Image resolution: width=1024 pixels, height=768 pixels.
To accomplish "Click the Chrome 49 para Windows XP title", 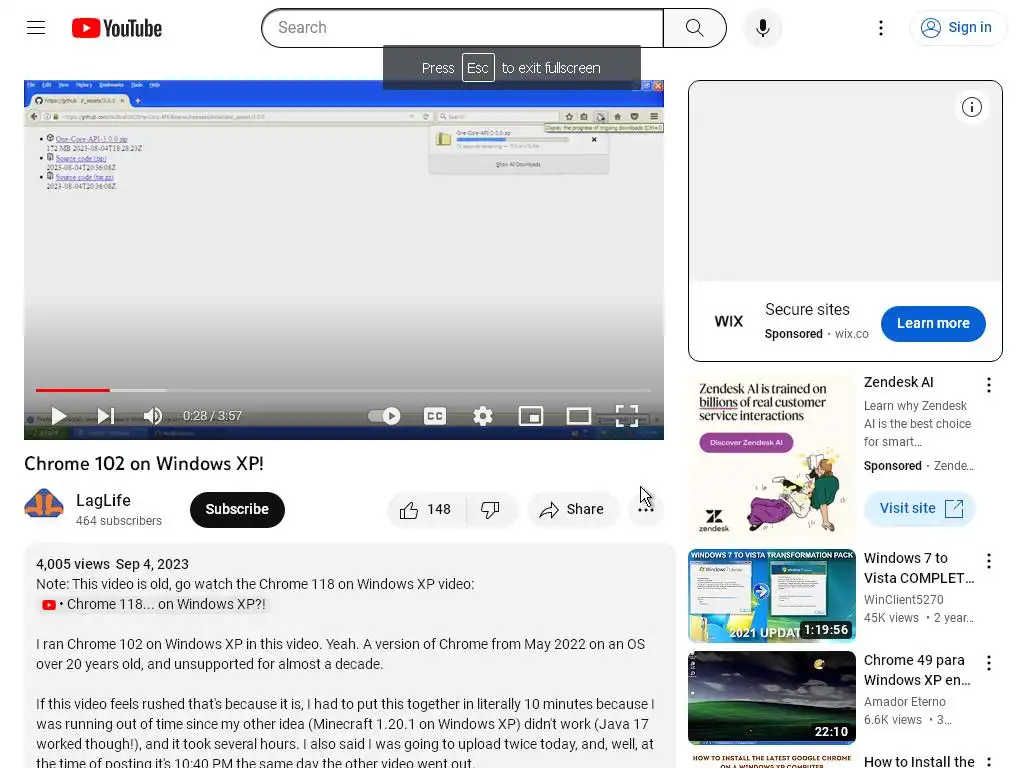I will point(918,670).
